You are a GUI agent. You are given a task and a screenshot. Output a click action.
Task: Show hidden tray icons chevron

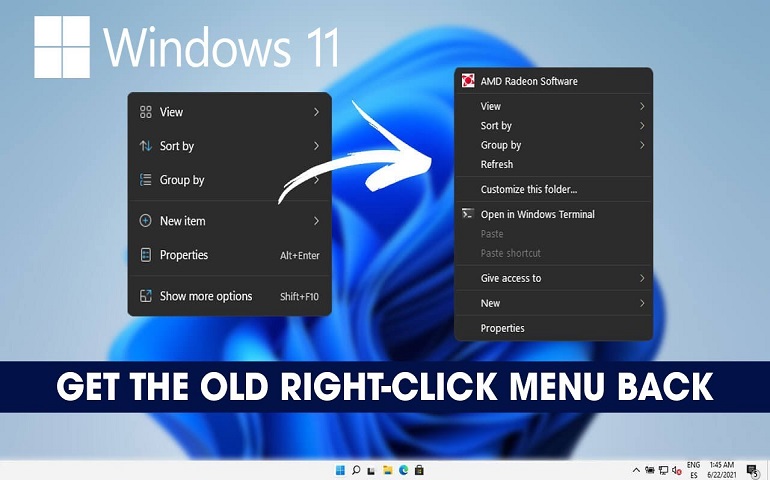click(636, 470)
